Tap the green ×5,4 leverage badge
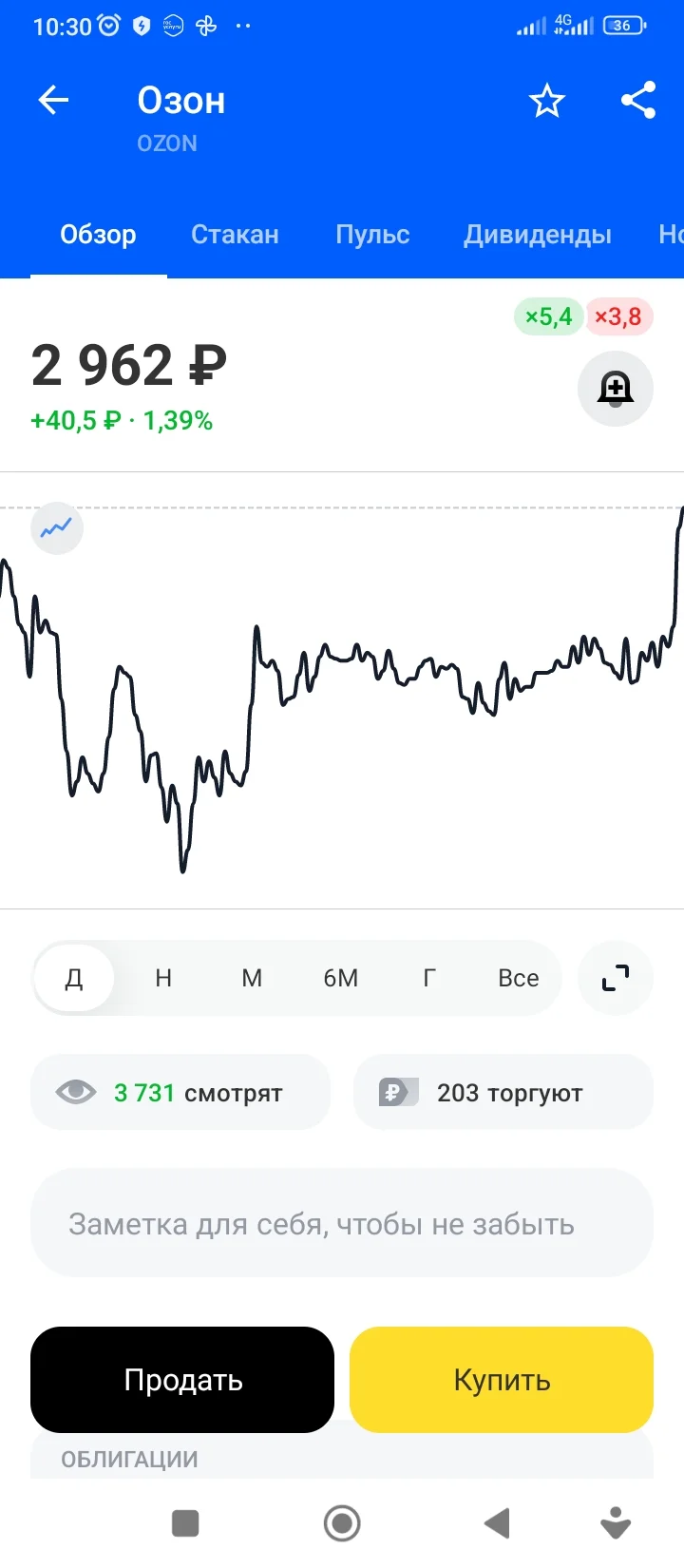The image size is (684, 1568). [x=548, y=316]
